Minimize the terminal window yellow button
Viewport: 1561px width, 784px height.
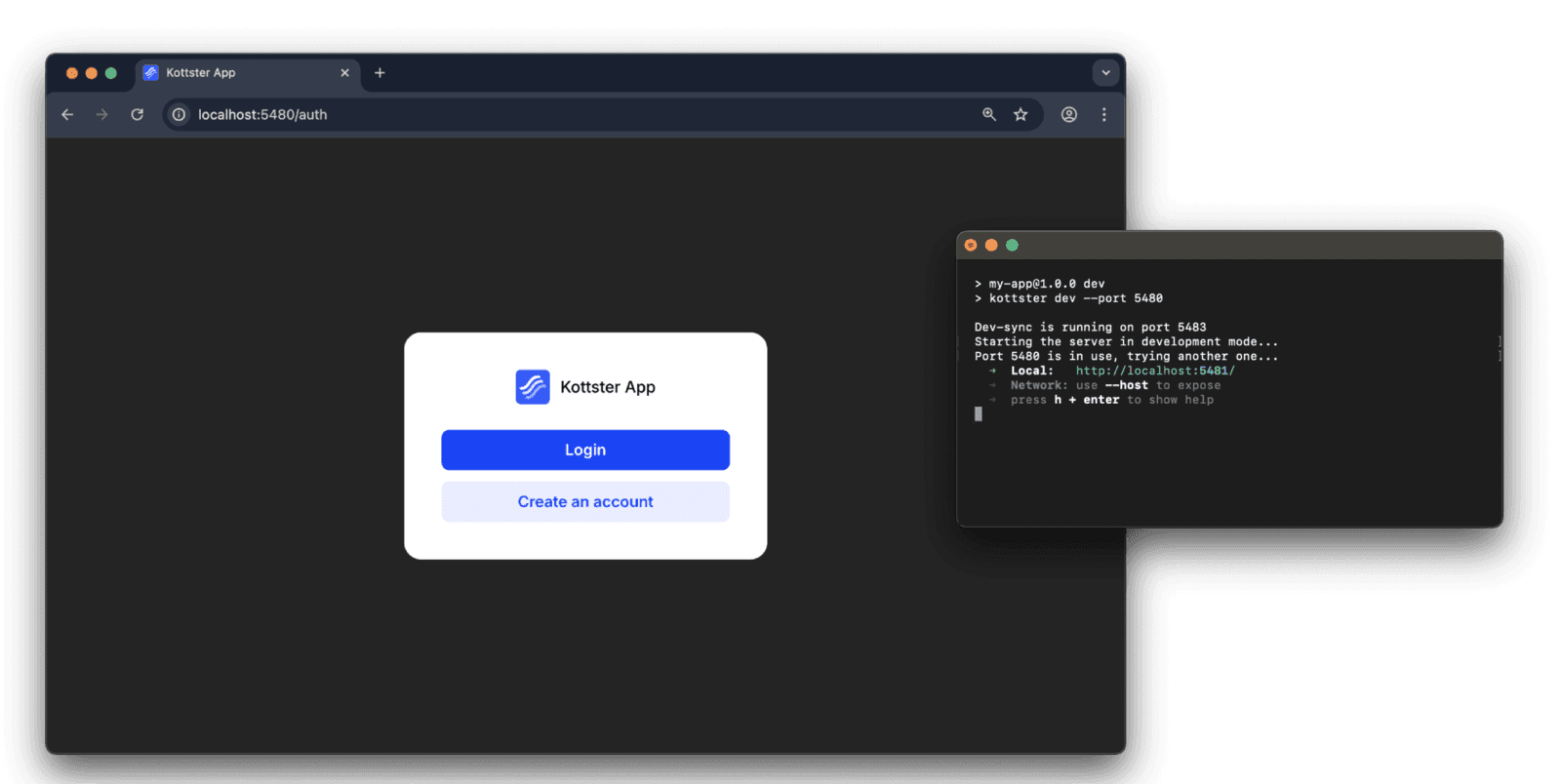click(991, 245)
